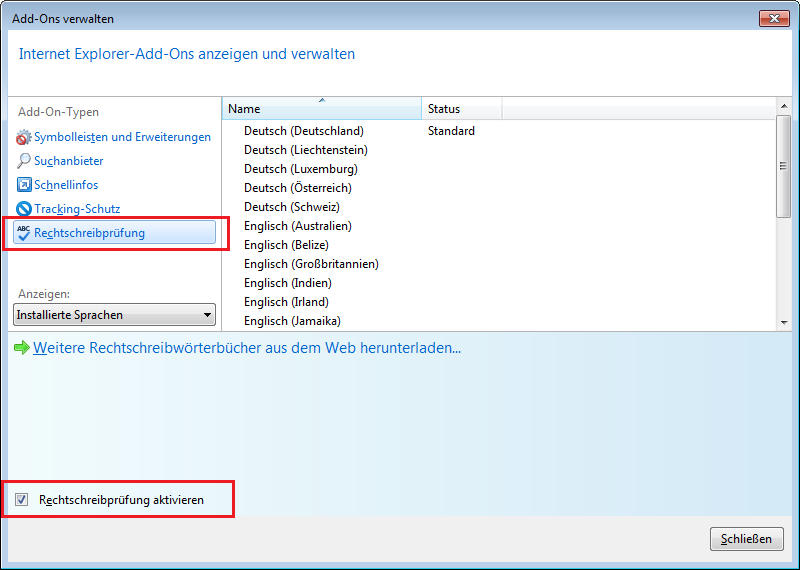The height and width of the screenshot is (570, 800).
Task: Sort list by the Name column header
Action: [x=322, y=109]
